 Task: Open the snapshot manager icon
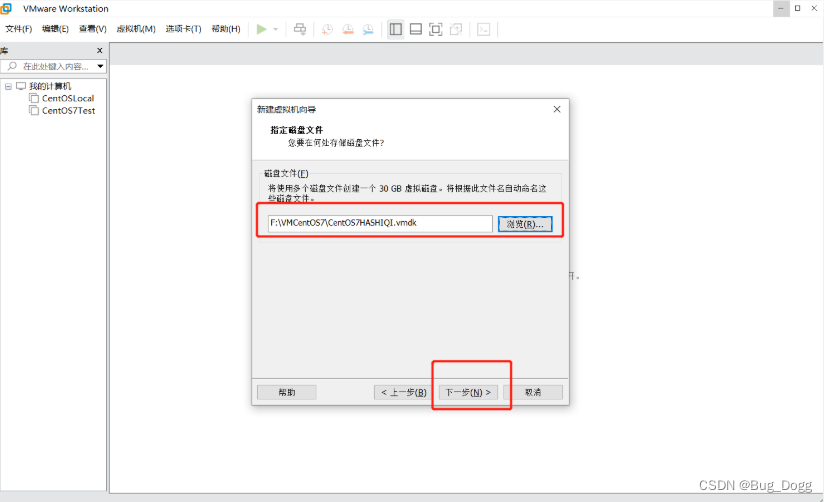368,30
